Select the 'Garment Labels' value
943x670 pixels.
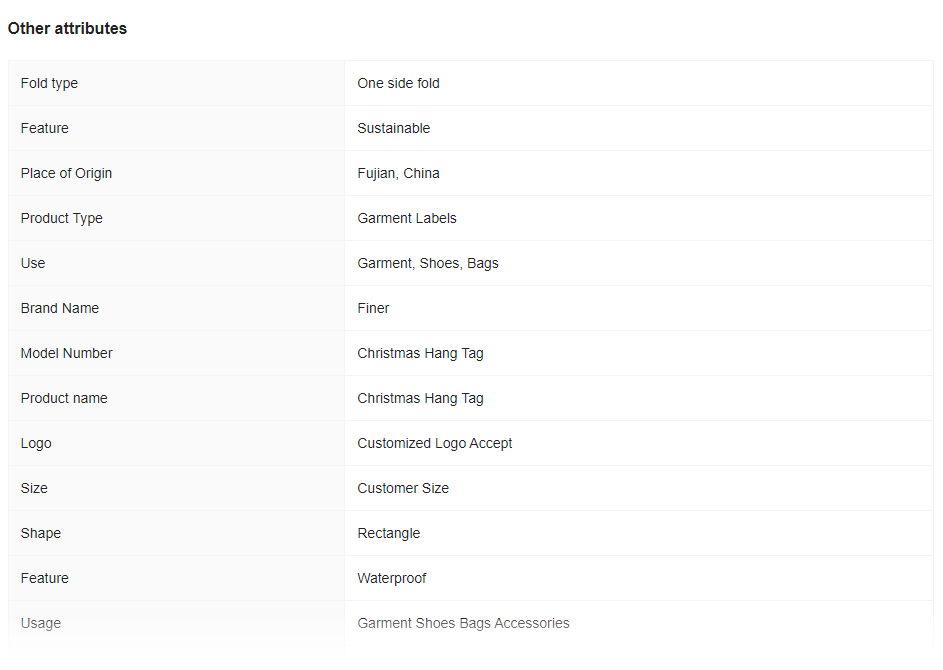(407, 218)
